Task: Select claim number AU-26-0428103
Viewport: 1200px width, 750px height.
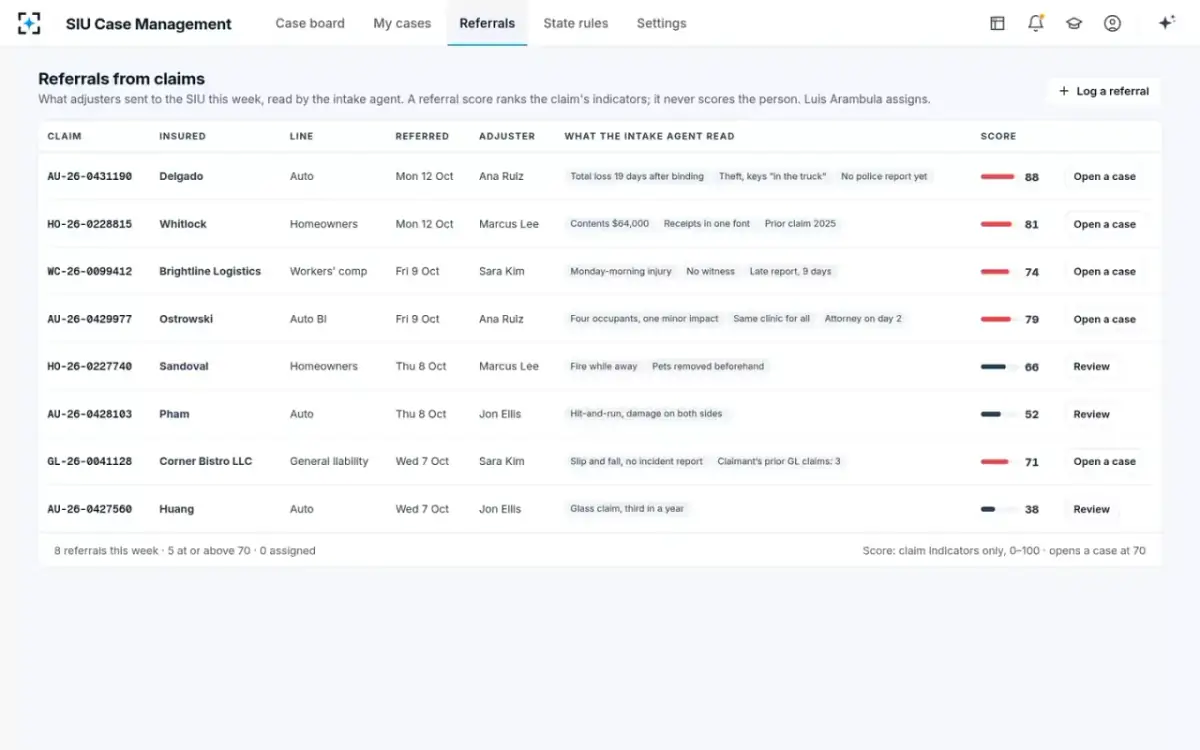Action: 89,414
